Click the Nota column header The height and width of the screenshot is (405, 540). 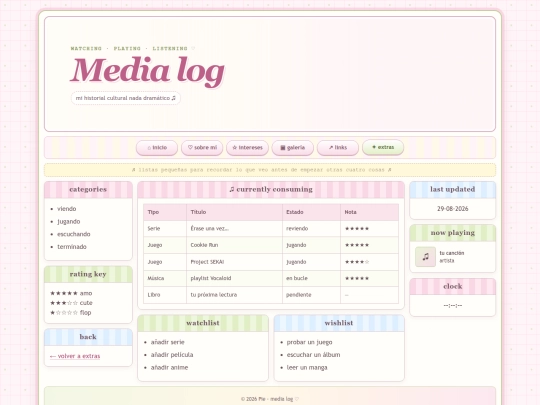coord(370,212)
